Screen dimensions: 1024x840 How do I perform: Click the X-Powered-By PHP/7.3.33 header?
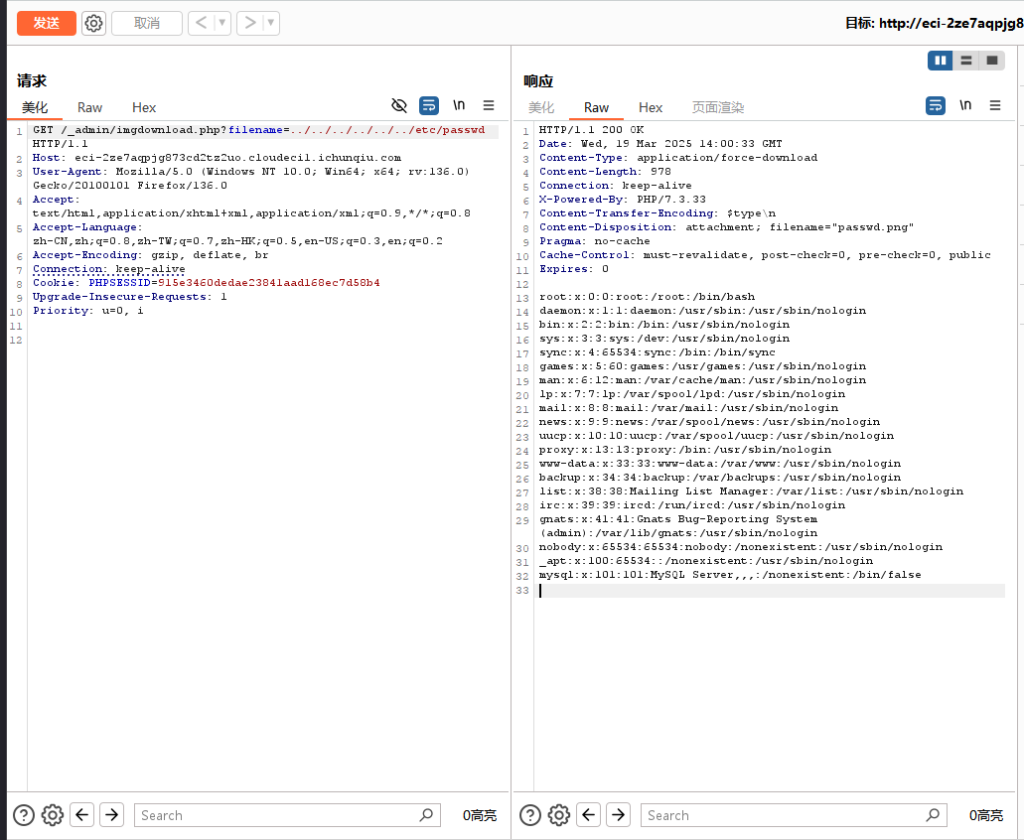622,199
